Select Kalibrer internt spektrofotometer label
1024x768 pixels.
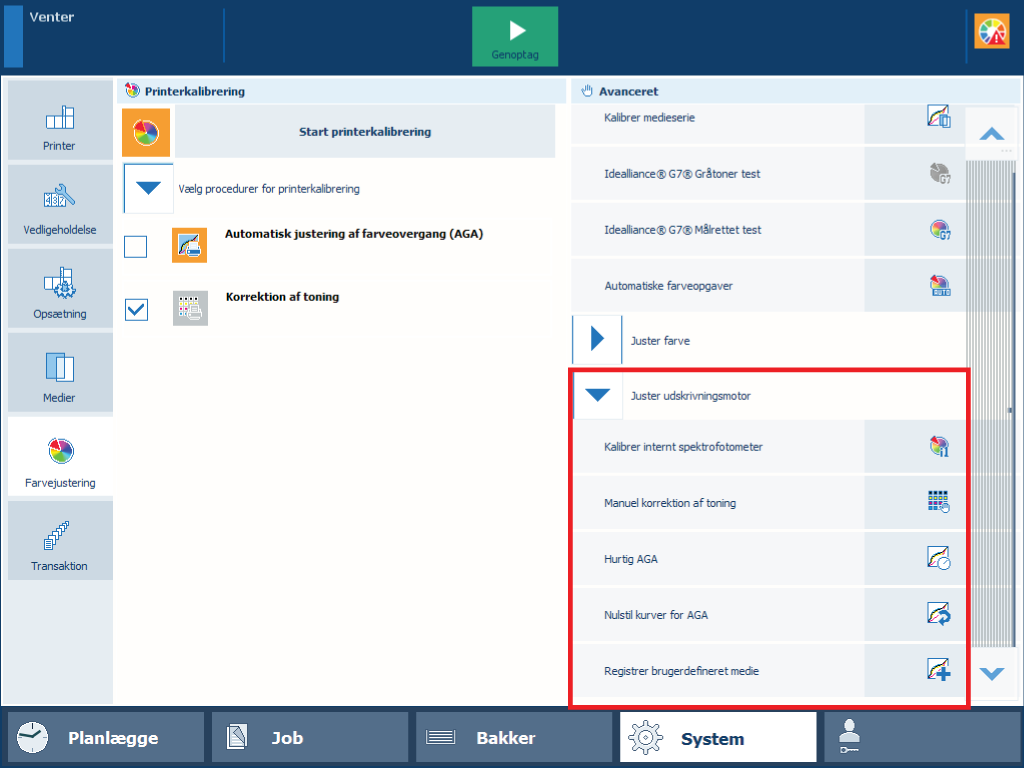(683, 447)
